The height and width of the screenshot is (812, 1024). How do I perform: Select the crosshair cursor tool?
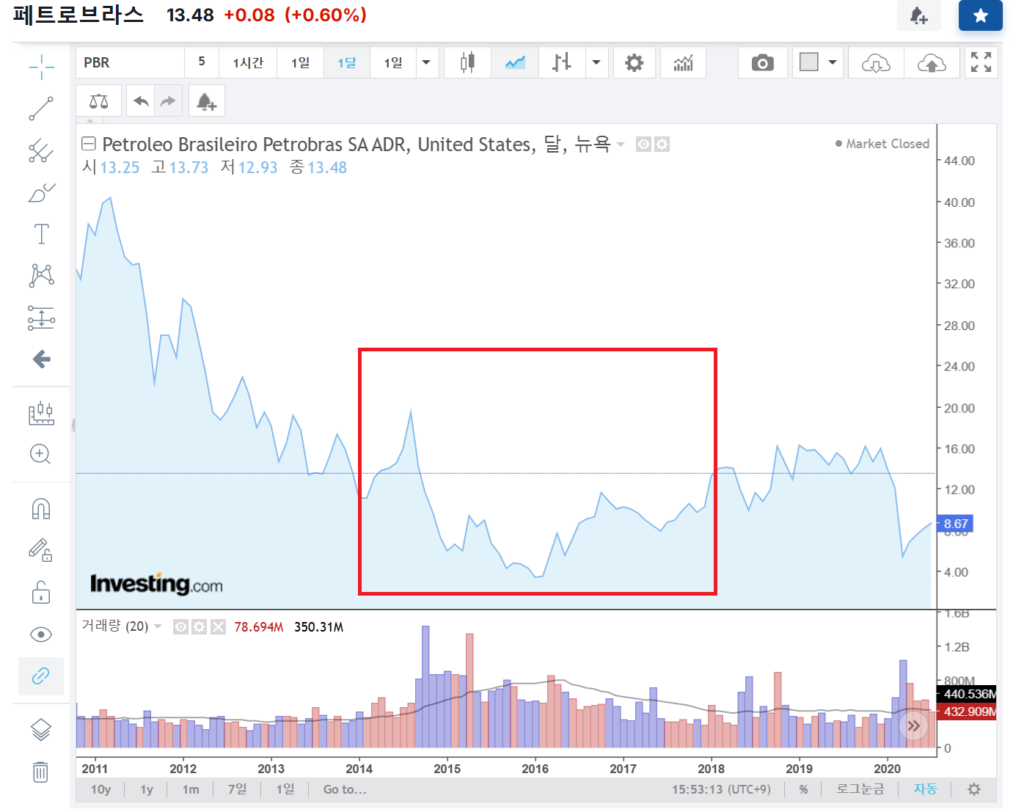point(41,67)
